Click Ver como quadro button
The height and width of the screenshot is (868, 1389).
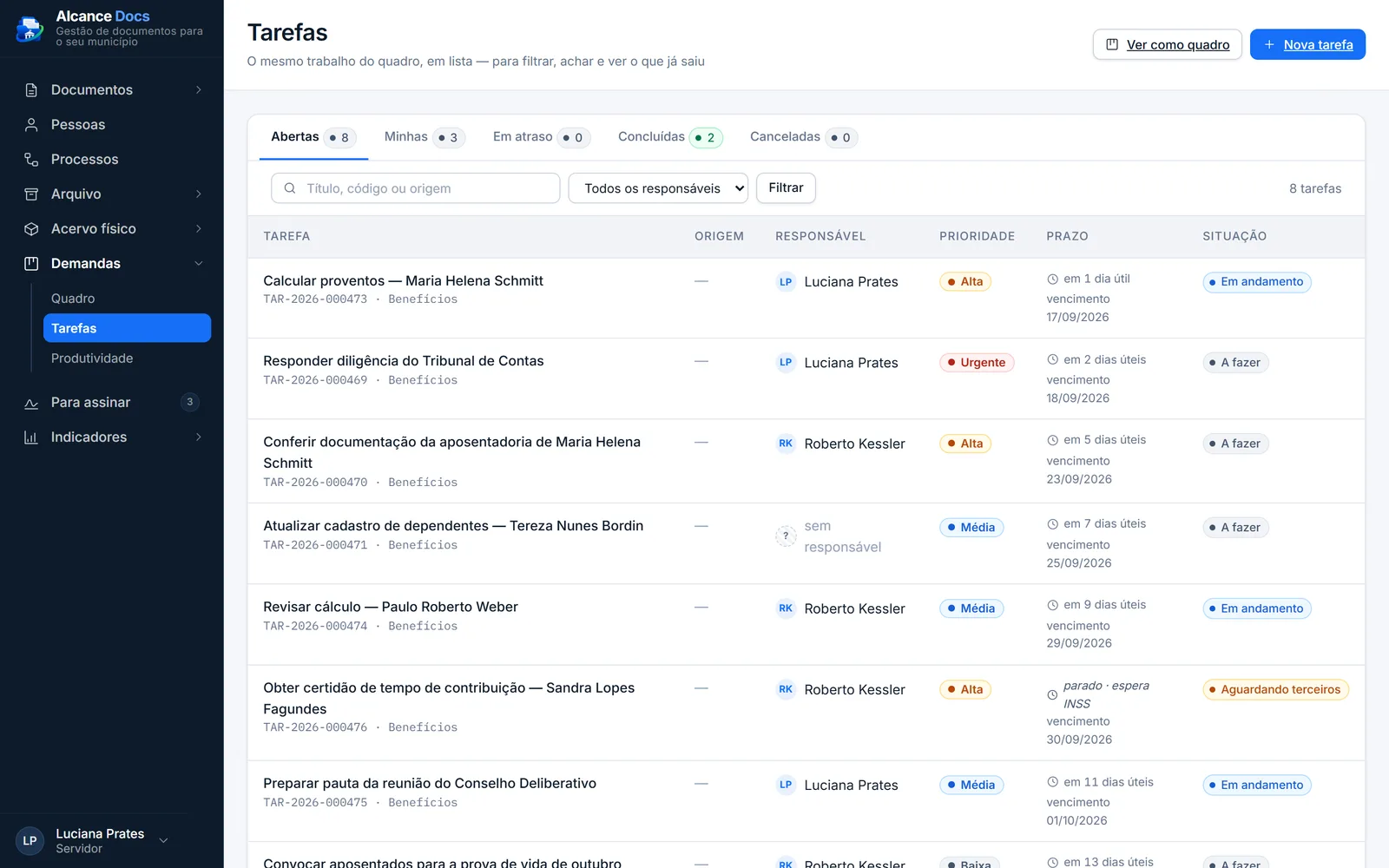pyautogui.click(x=1167, y=44)
